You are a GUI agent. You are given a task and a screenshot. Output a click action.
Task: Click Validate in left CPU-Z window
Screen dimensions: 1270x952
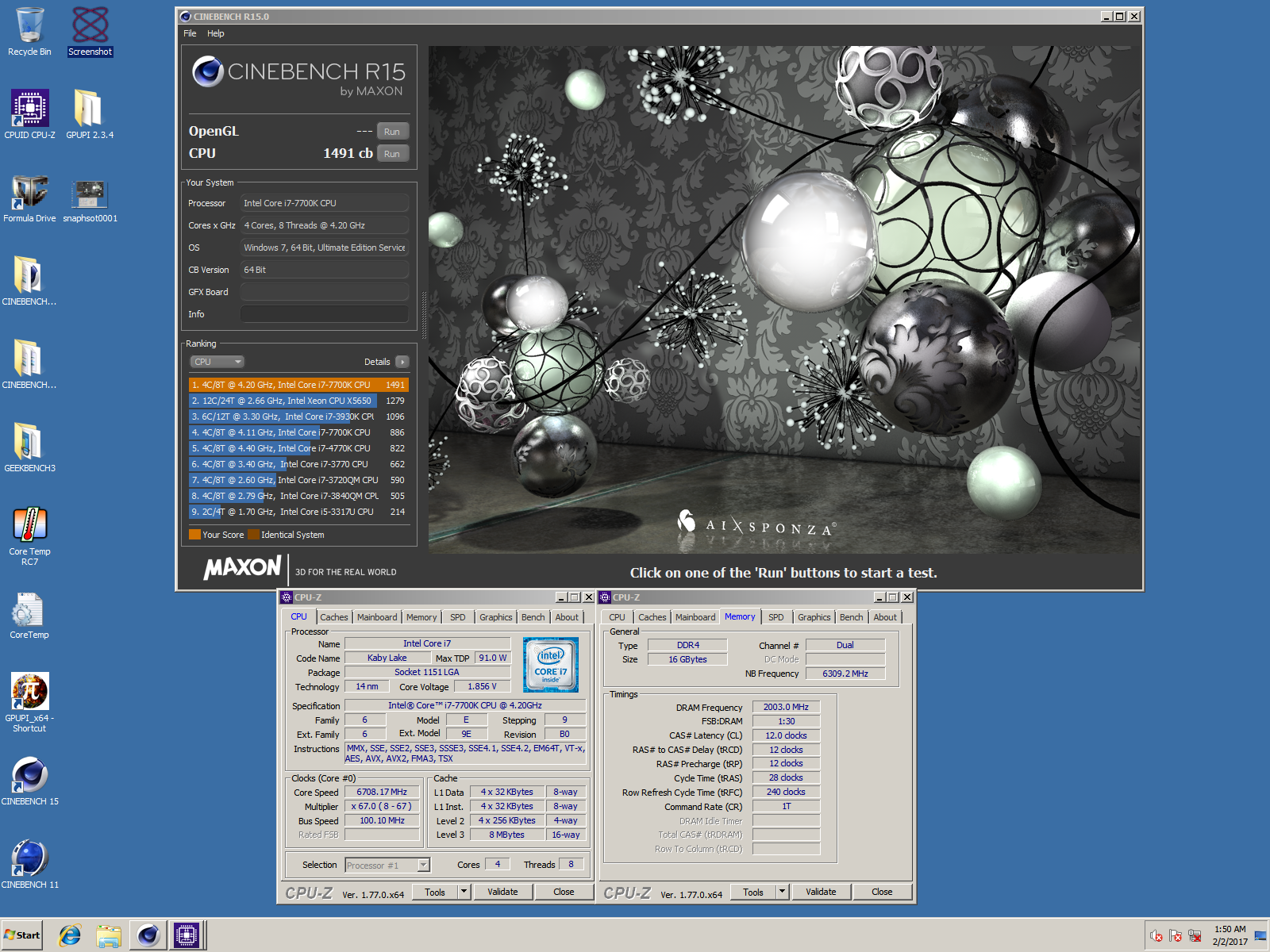click(x=502, y=892)
